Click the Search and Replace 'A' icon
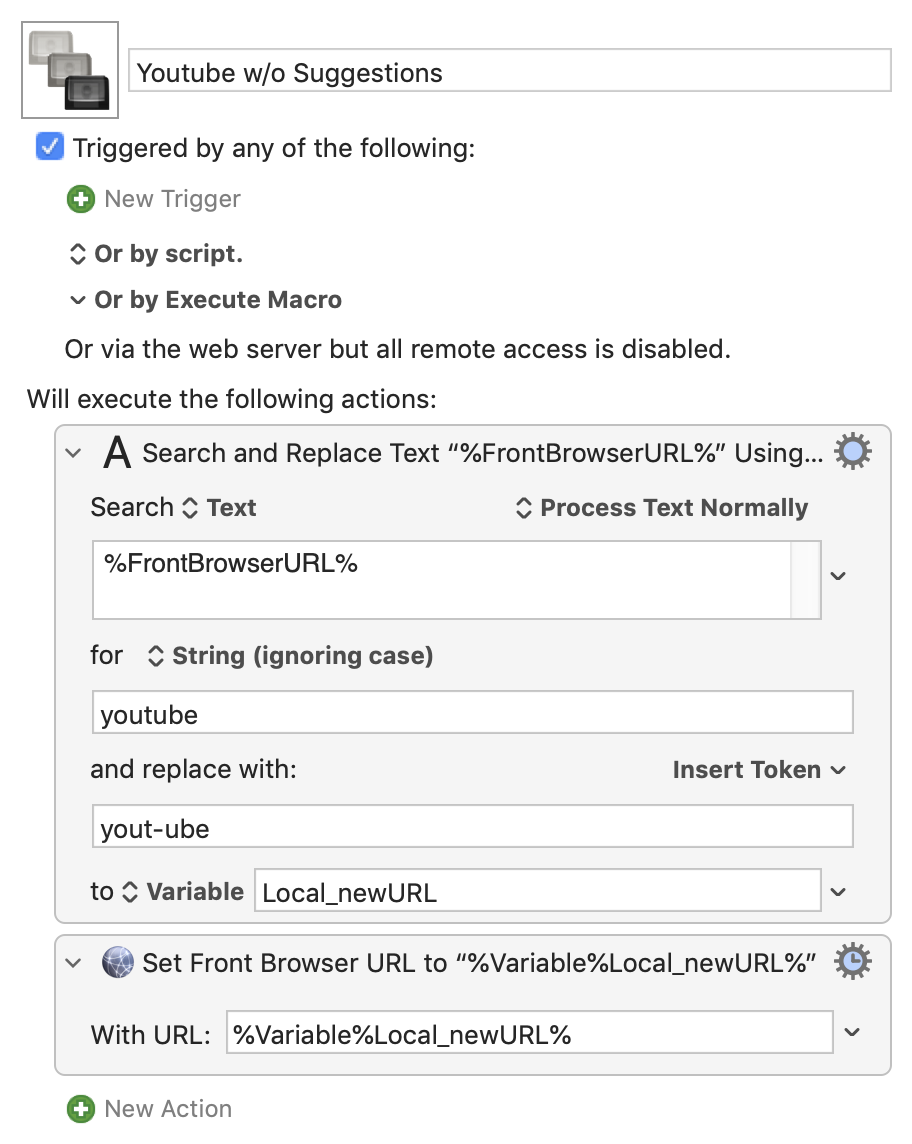The height and width of the screenshot is (1144, 912). 117,452
